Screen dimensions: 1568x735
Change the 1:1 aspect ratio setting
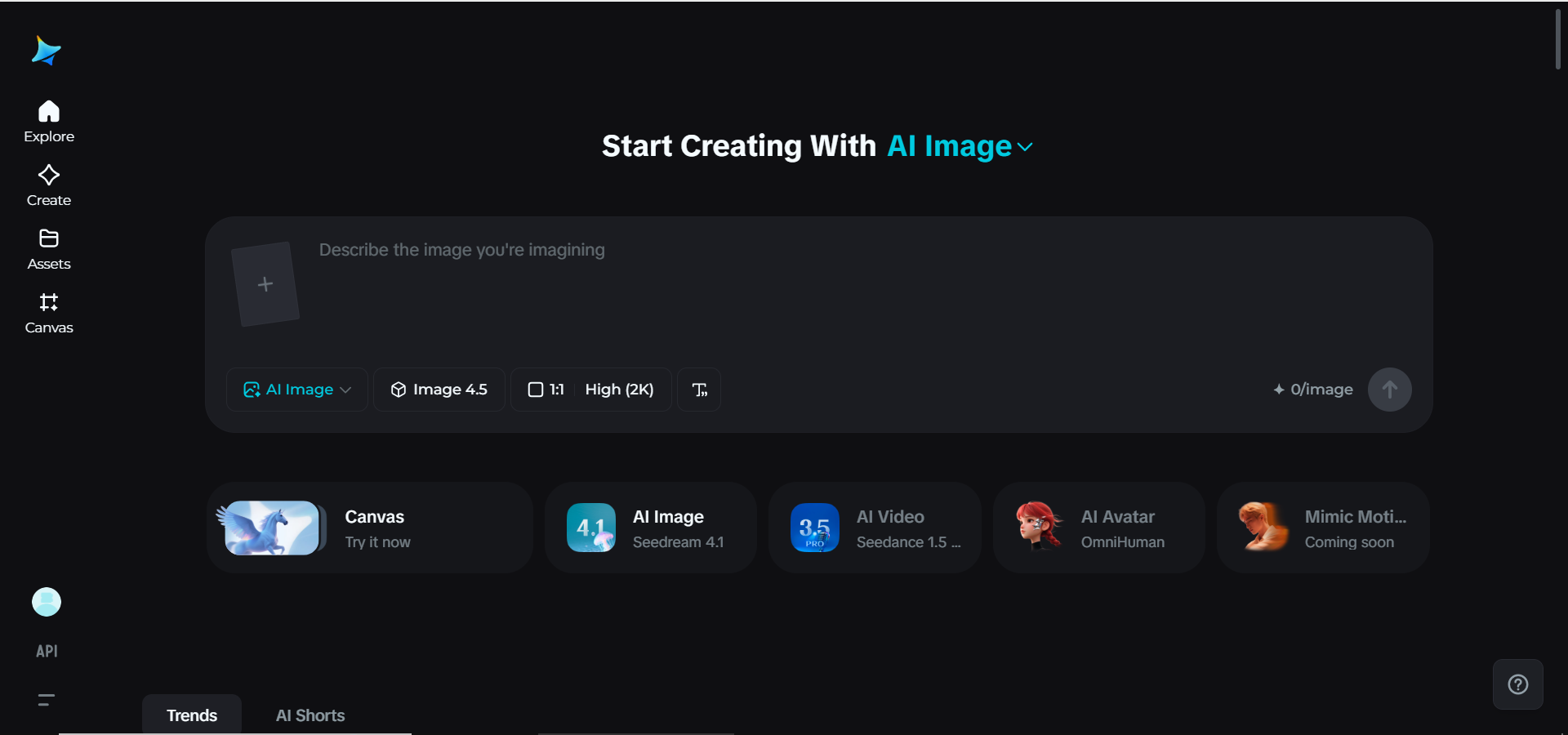pyautogui.click(x=546, y=390)
